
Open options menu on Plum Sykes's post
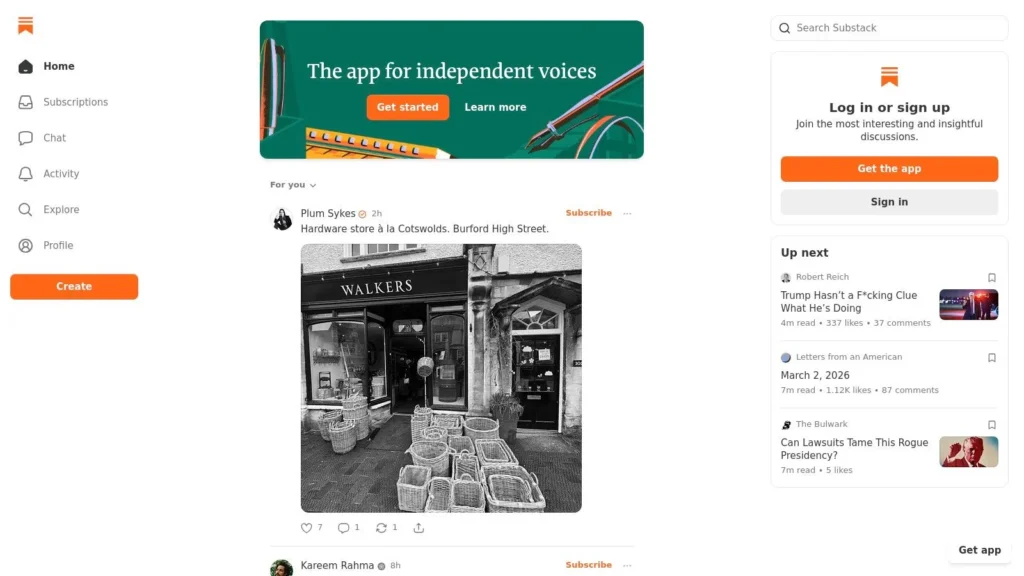point(627,213)
